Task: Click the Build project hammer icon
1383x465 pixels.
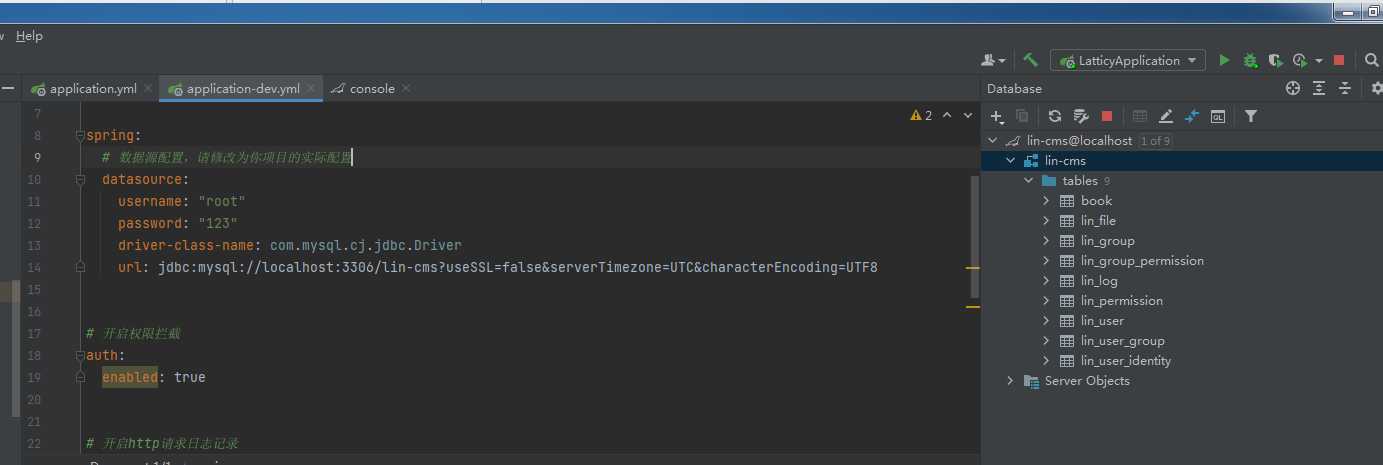Action: (1030, 60)
